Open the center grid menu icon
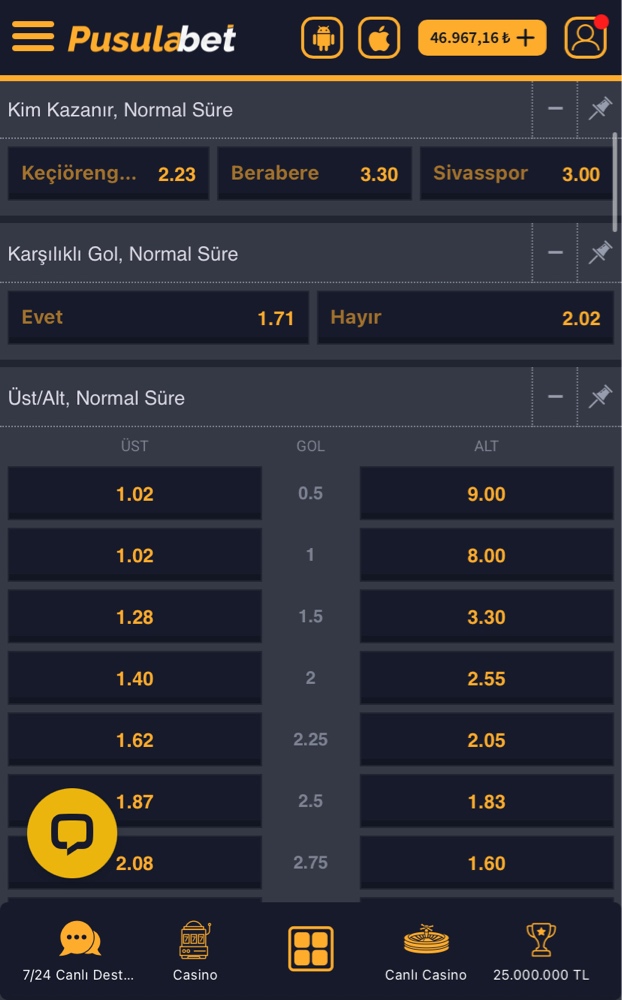The height and width of the screenshot is (1000, 622). point(311,948)
